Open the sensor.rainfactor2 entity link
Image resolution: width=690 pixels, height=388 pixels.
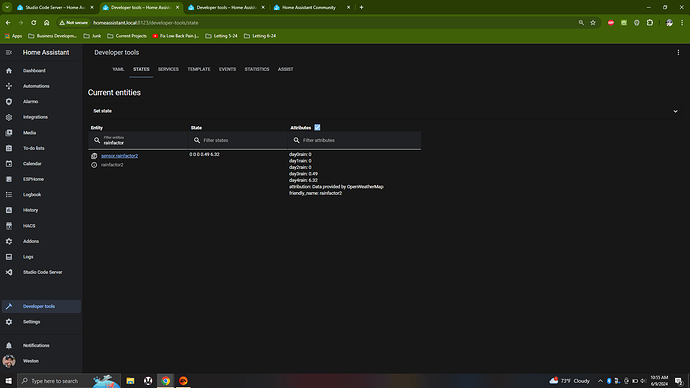point(120,156)
